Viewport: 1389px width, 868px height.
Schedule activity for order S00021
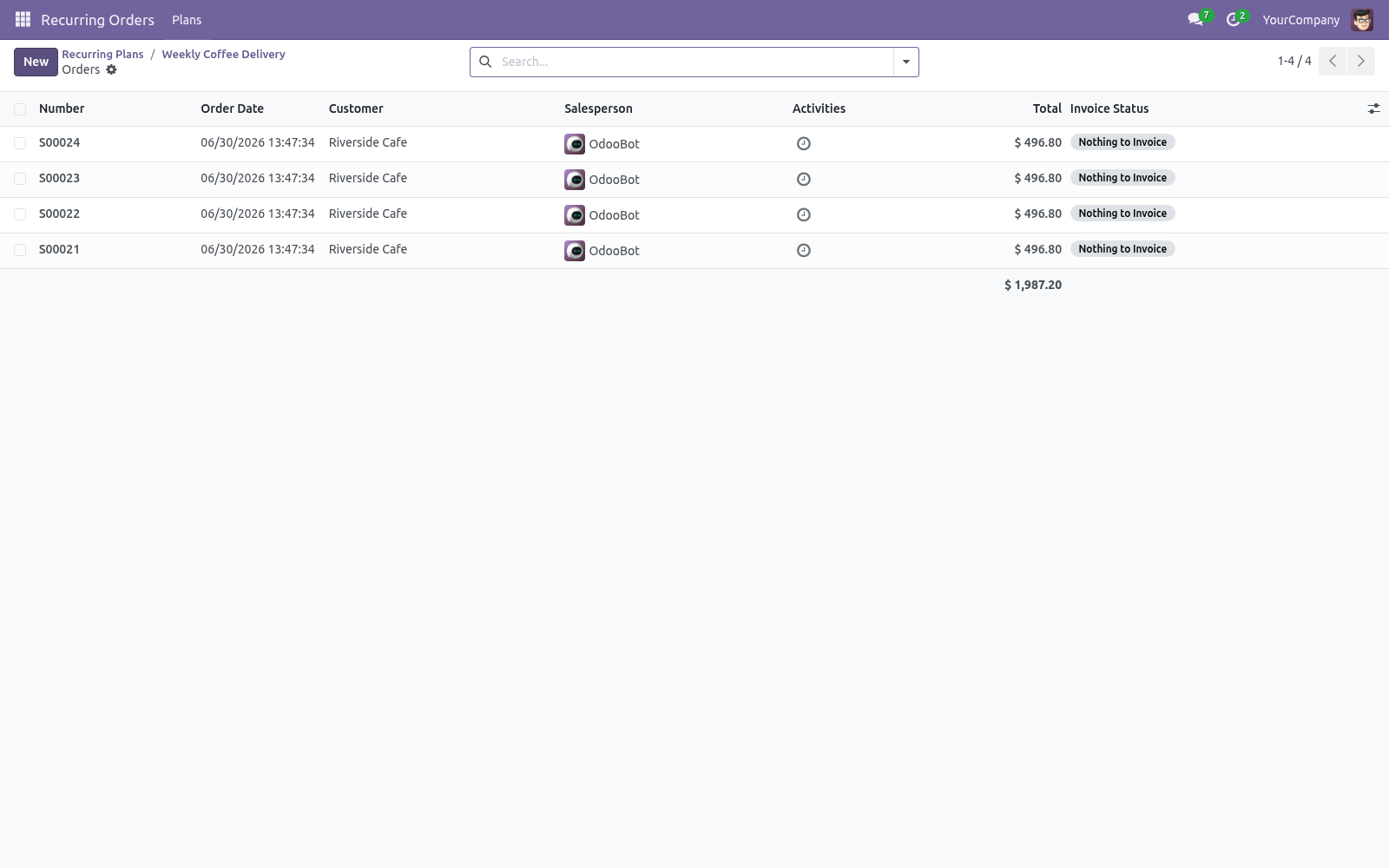804,250
